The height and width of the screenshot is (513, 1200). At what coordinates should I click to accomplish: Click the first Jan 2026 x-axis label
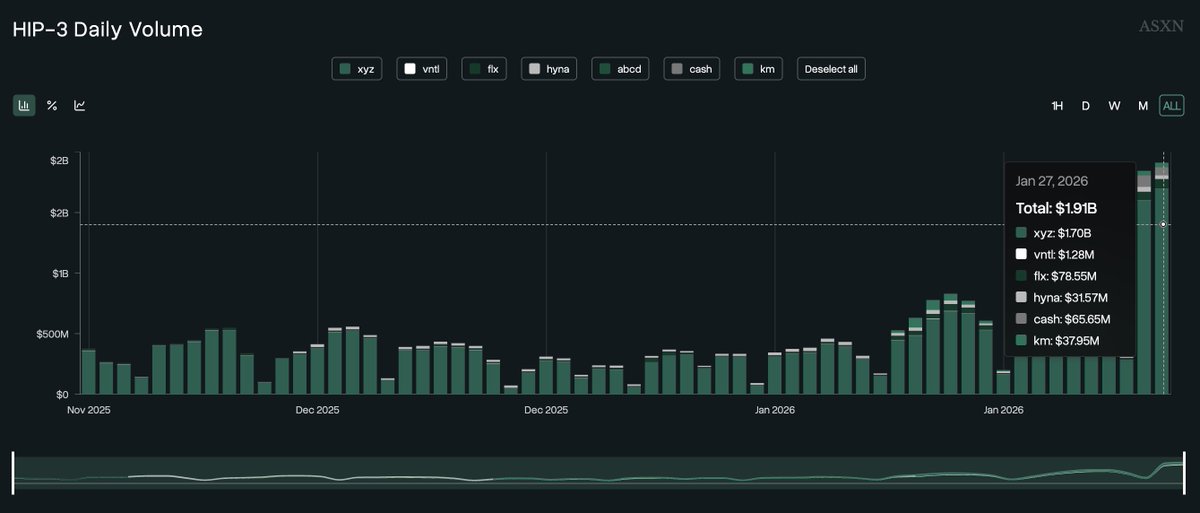tap(775, 410)
